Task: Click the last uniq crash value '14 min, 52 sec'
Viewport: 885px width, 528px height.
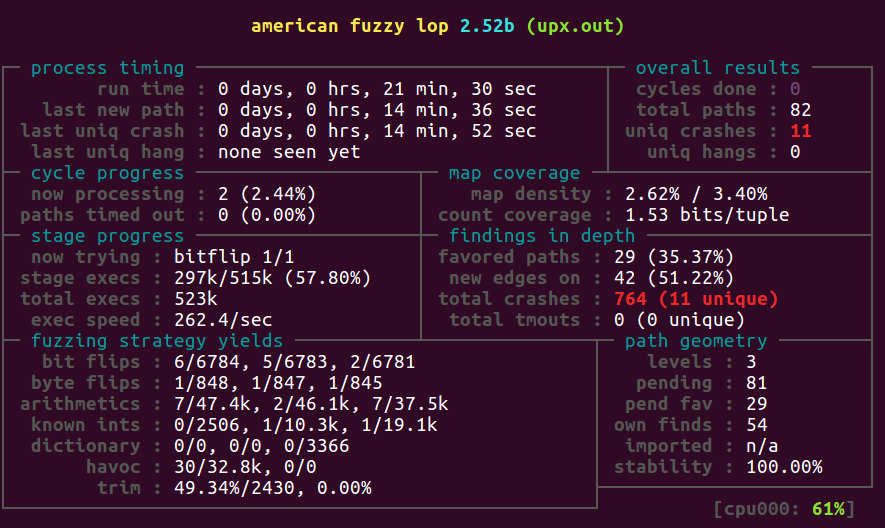Action: [459, 130]
